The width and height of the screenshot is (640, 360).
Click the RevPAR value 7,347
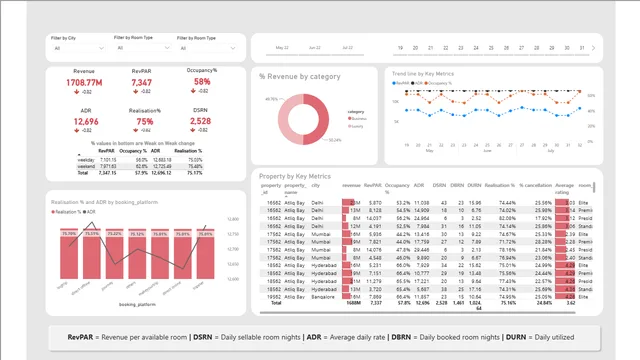[141, 82]
